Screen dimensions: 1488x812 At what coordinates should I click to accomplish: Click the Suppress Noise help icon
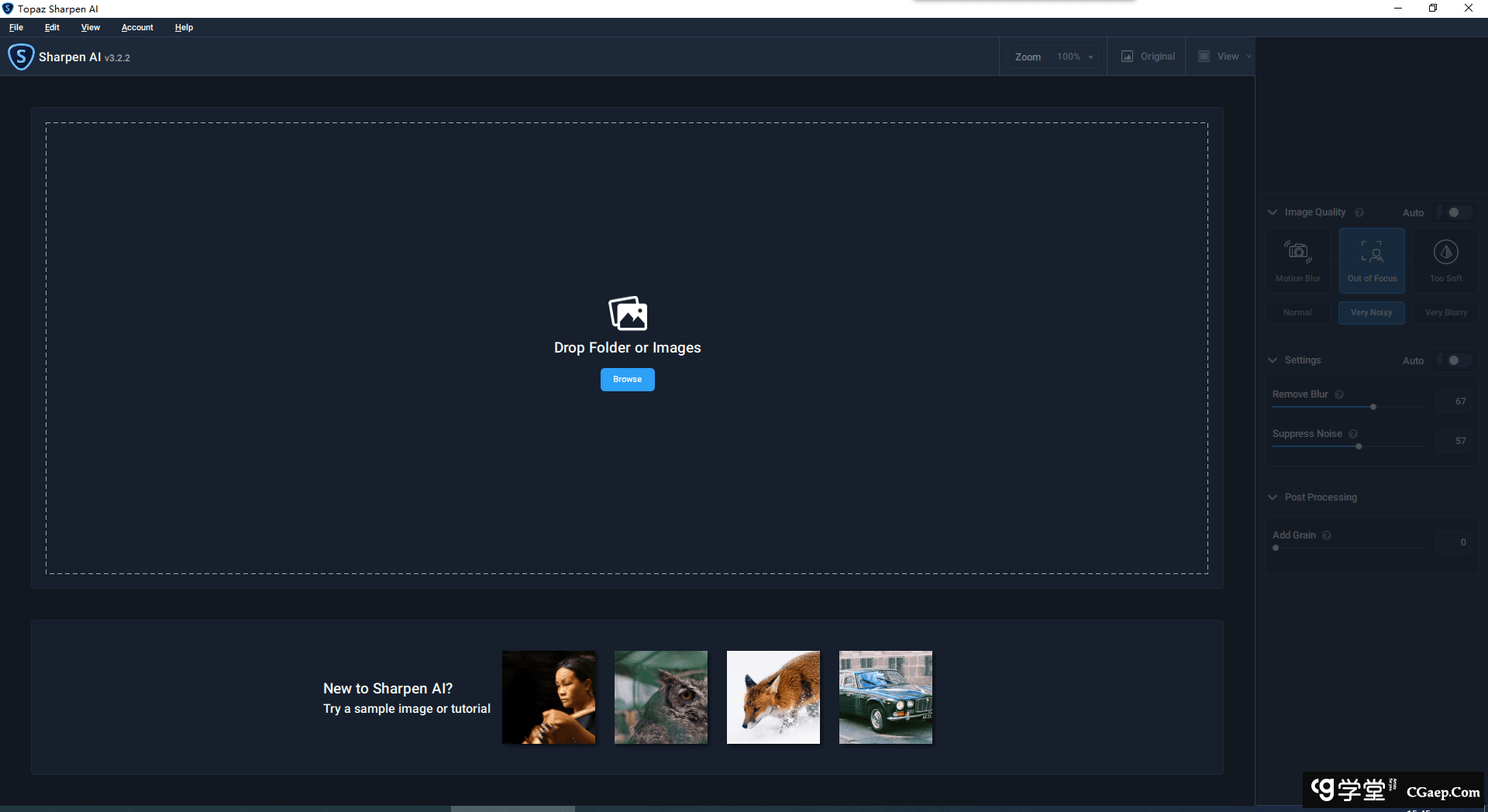tap(1353, 434)
